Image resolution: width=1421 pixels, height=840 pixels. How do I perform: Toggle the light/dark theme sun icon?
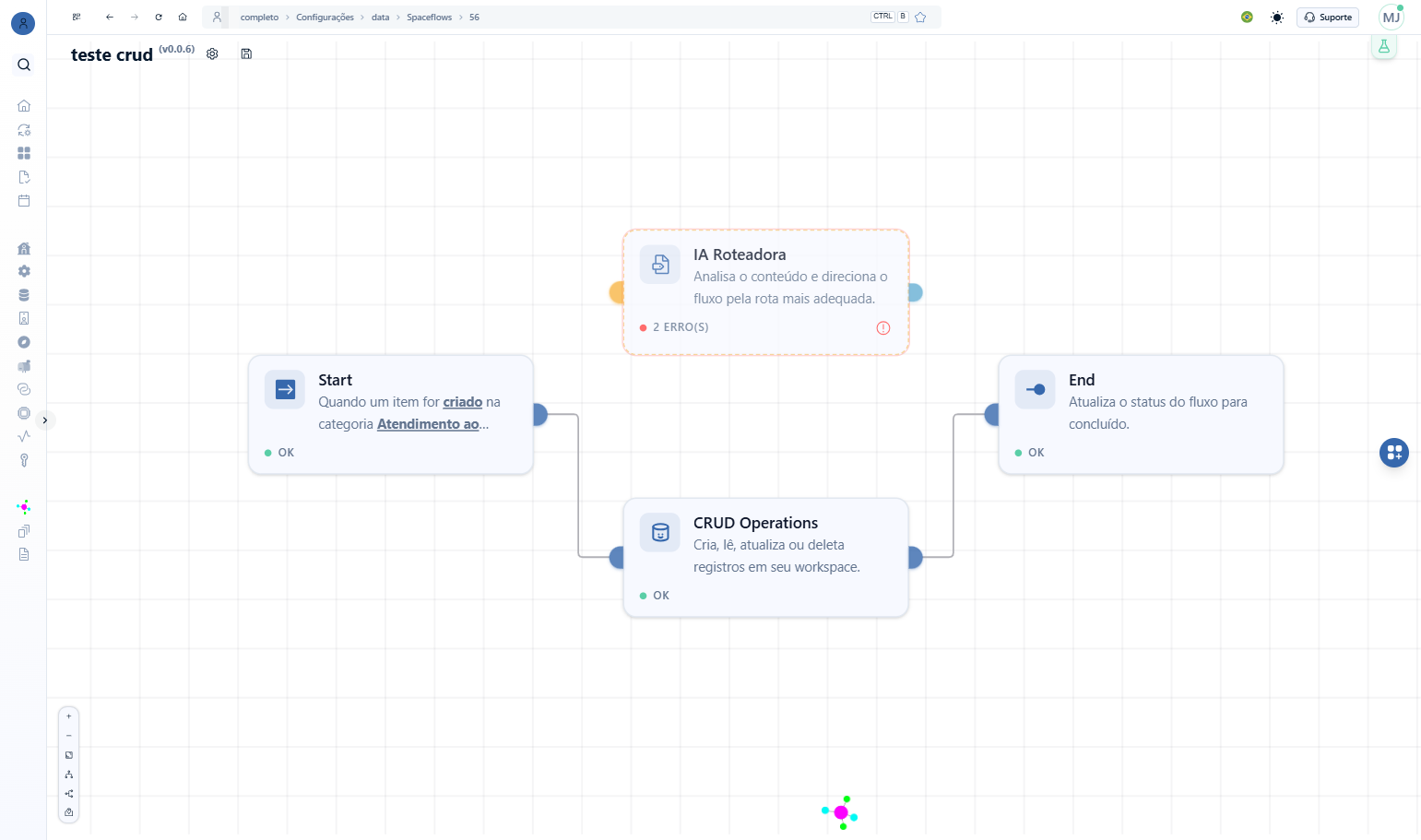1277,18
